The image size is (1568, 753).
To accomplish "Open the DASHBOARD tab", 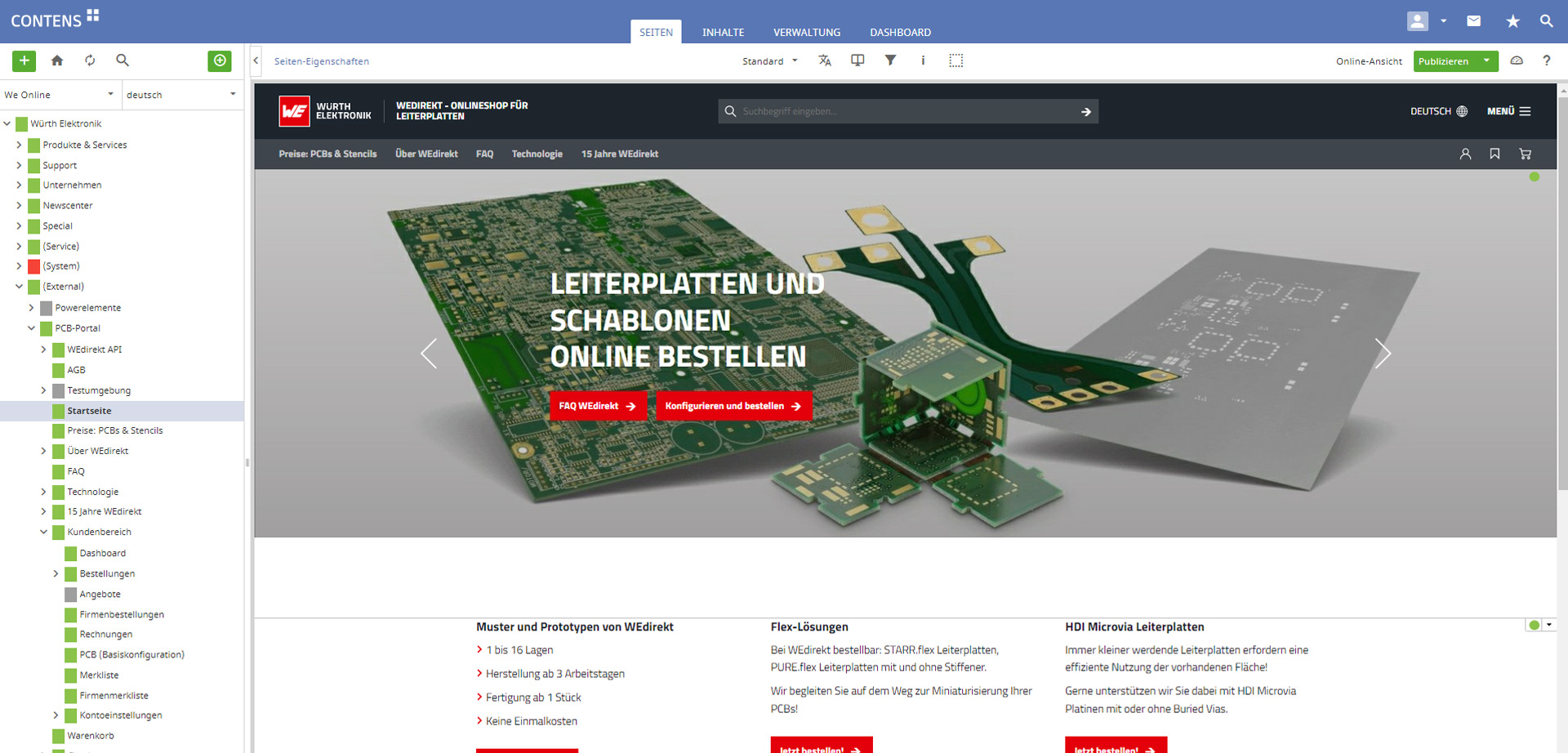I will point(900,33).
